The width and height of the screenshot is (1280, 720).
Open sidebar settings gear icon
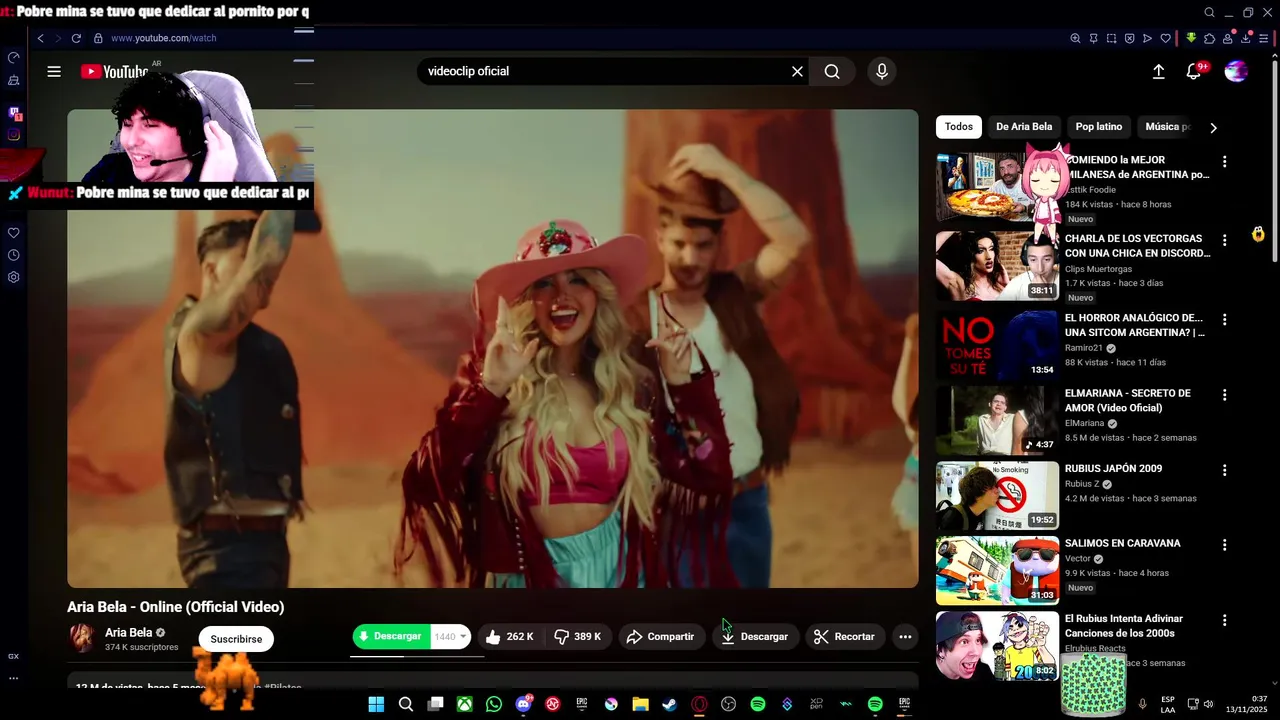click(14, 277)
